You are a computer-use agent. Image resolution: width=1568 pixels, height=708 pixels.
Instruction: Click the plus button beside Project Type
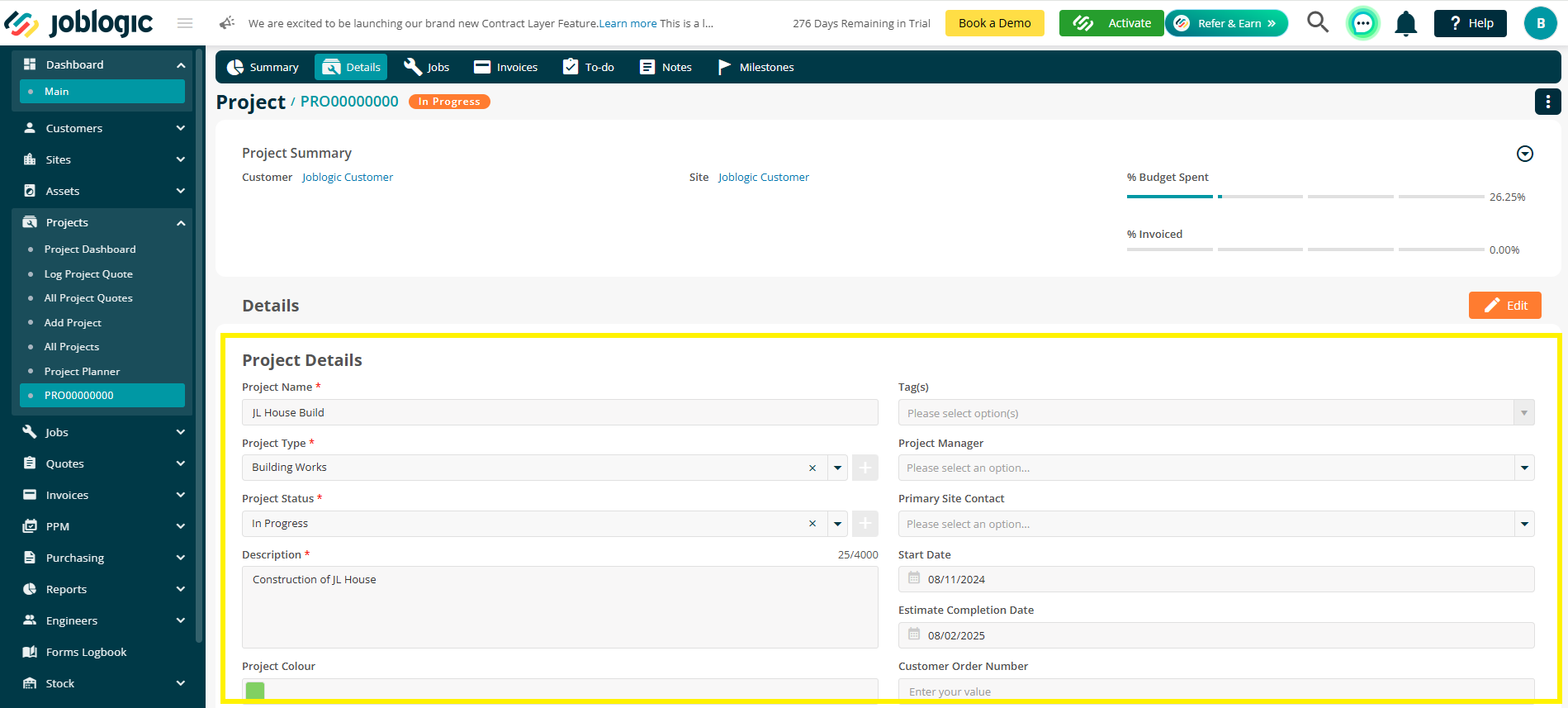(865, 468)
